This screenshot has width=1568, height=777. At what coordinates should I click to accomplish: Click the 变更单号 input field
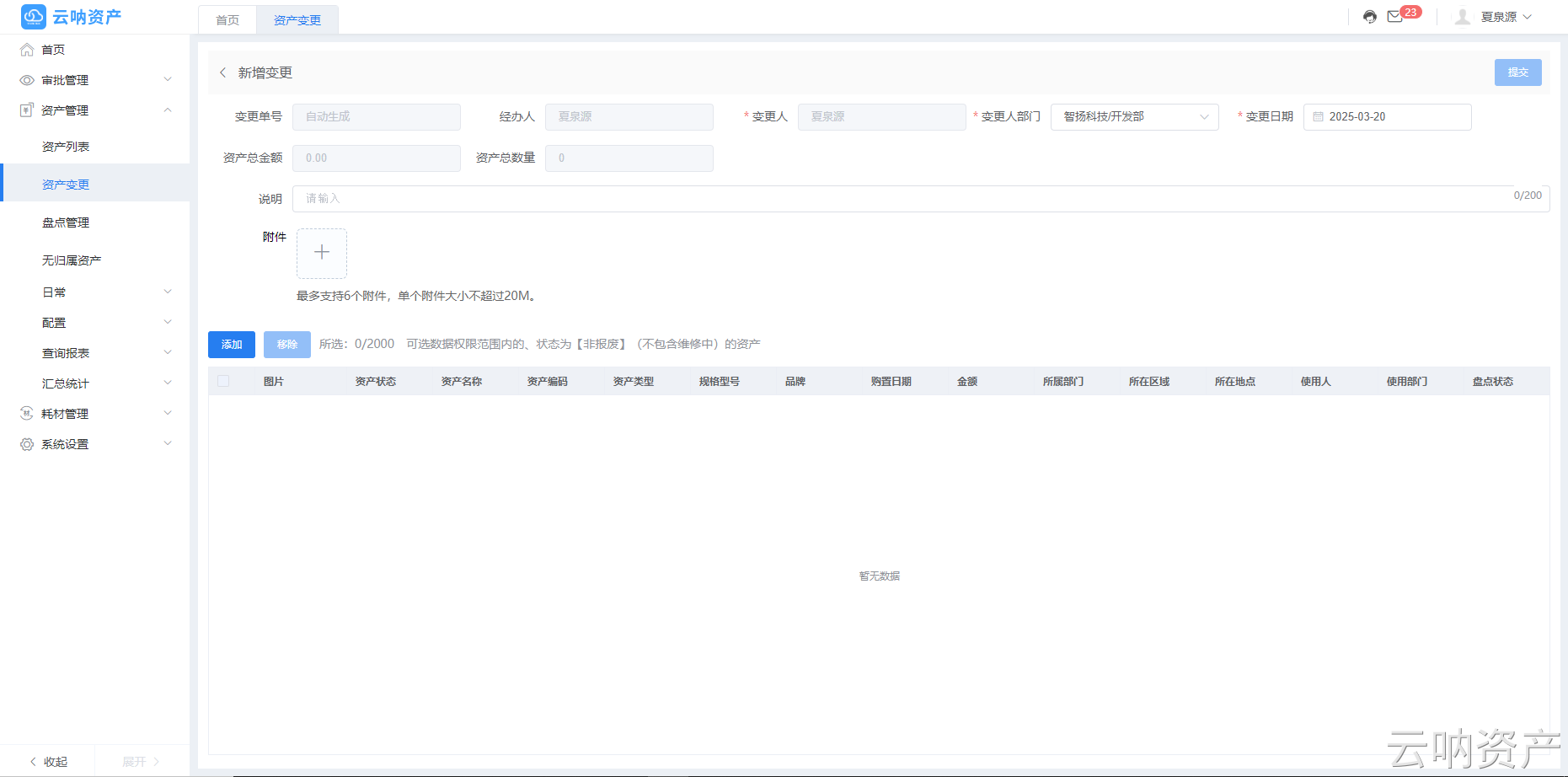(376, 117)
